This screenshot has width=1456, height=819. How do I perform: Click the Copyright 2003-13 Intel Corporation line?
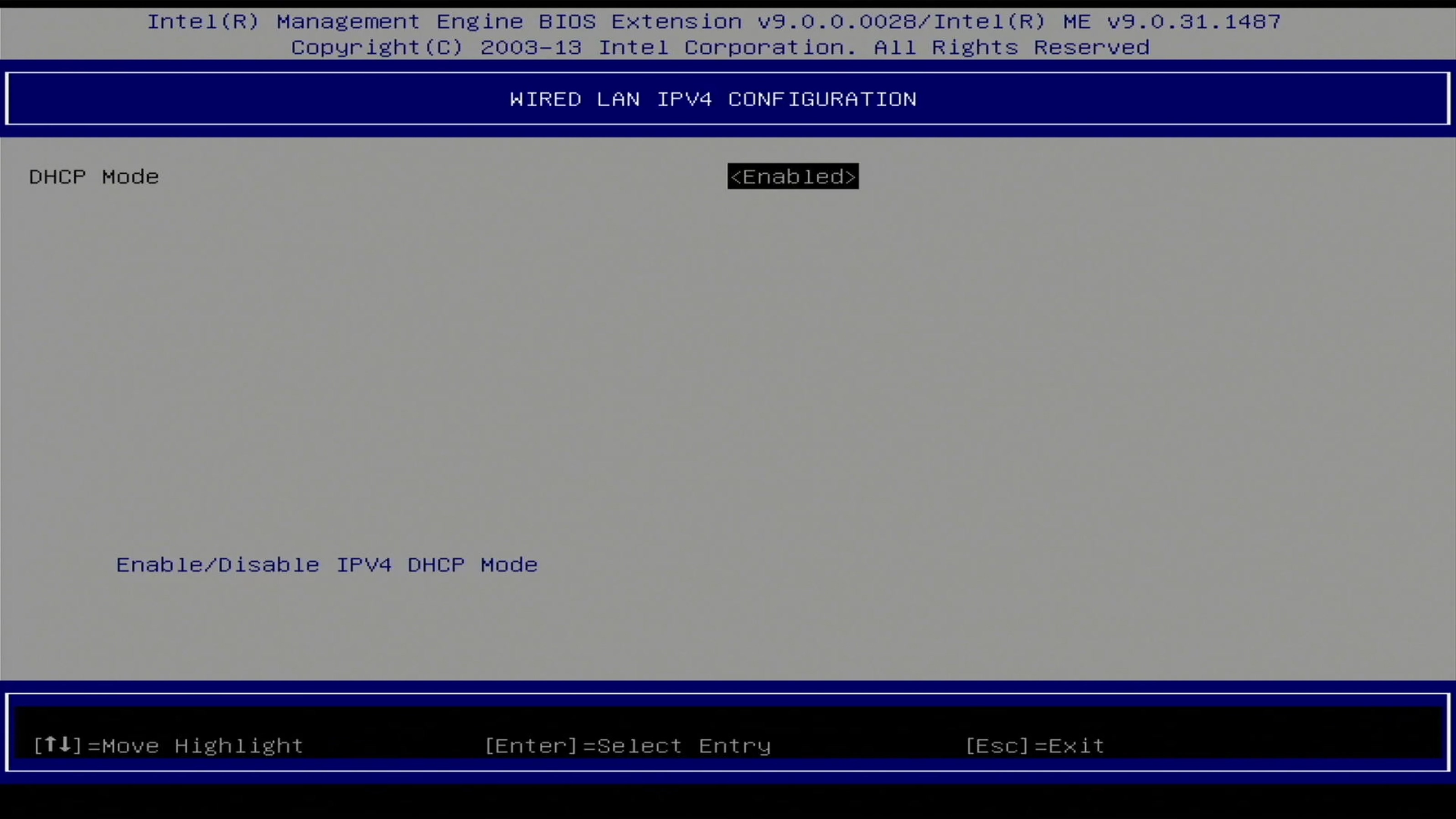(720, 47)
